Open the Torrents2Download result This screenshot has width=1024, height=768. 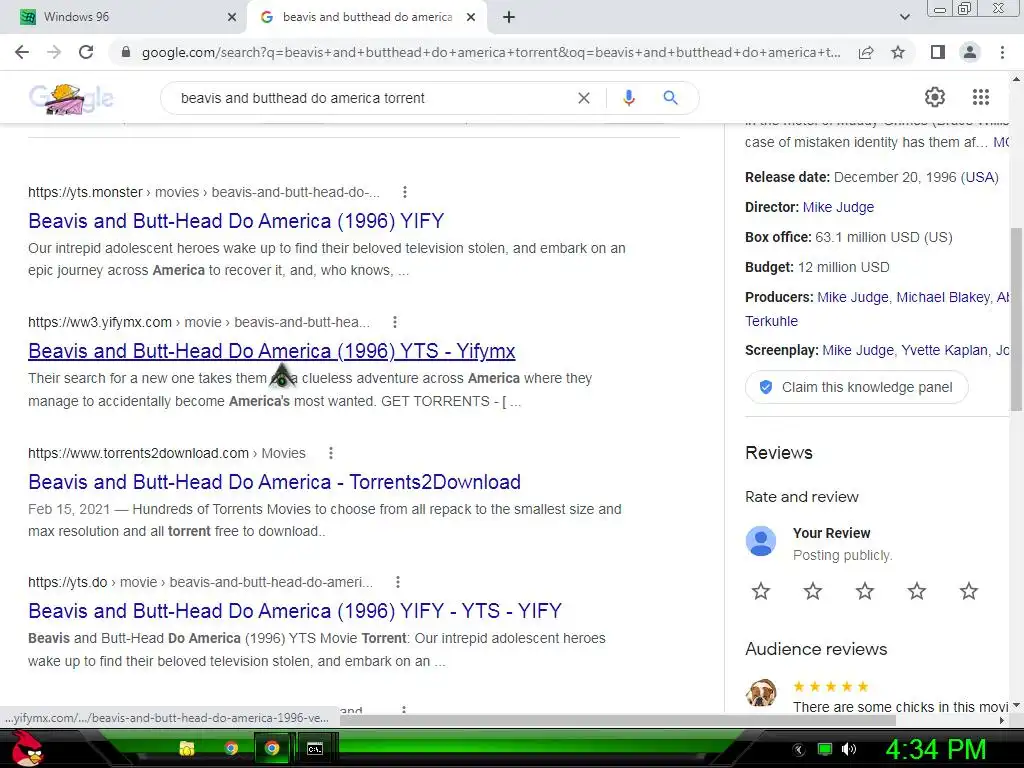(274, 482)
